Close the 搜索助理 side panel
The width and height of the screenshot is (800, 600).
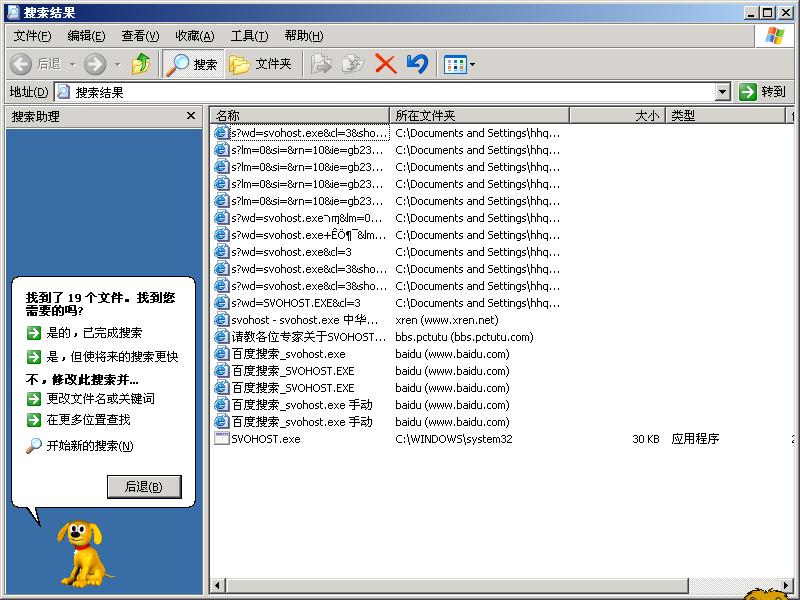[191, 116]
